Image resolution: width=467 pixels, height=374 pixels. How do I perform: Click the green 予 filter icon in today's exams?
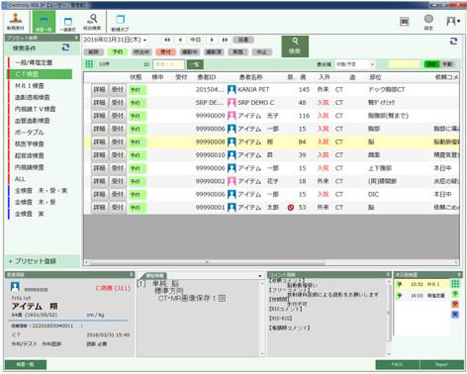pos(455,294)
